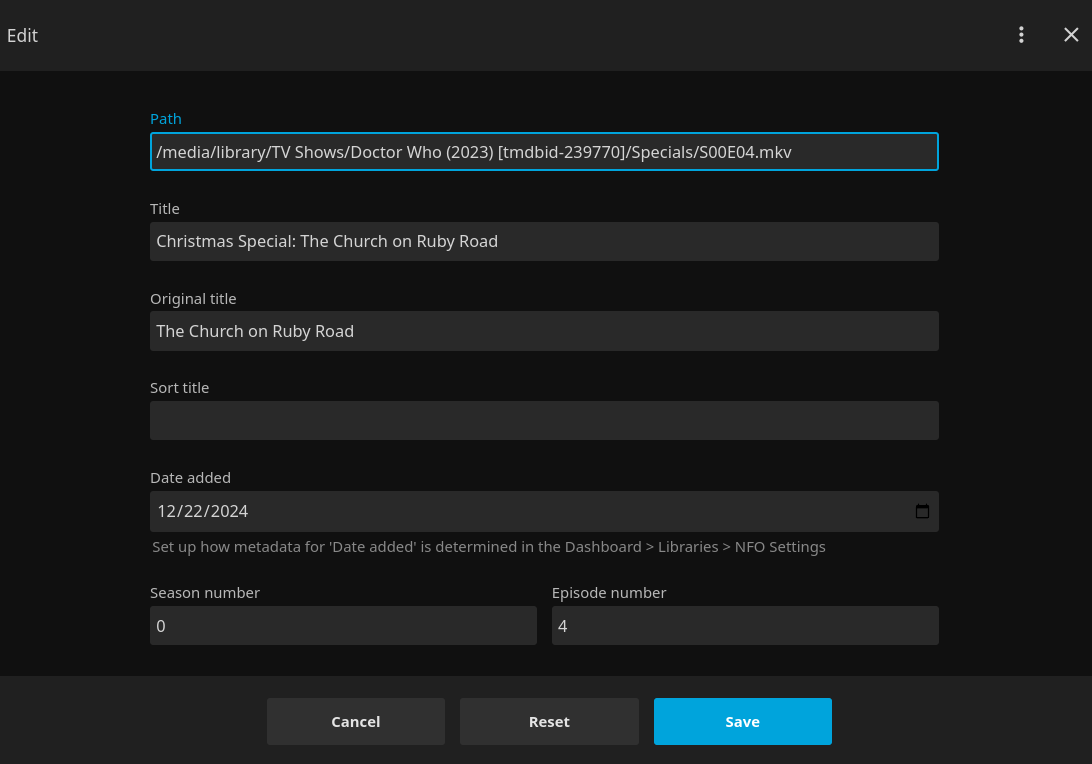Click the Season number field
The height and width of the screenshot is (764, 1092).
[343, 626]
